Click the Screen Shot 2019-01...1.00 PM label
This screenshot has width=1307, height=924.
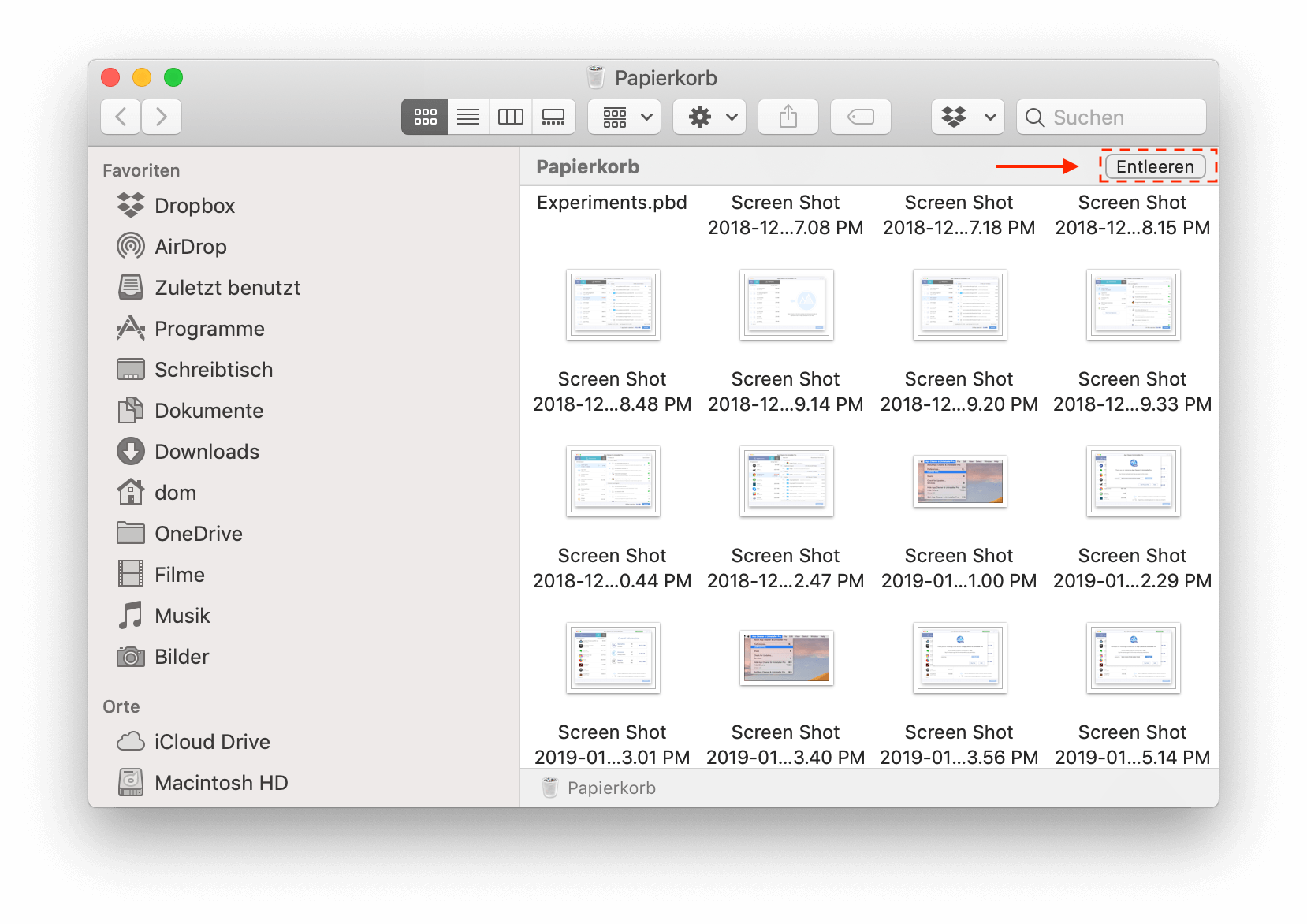[x=959, y=568]
